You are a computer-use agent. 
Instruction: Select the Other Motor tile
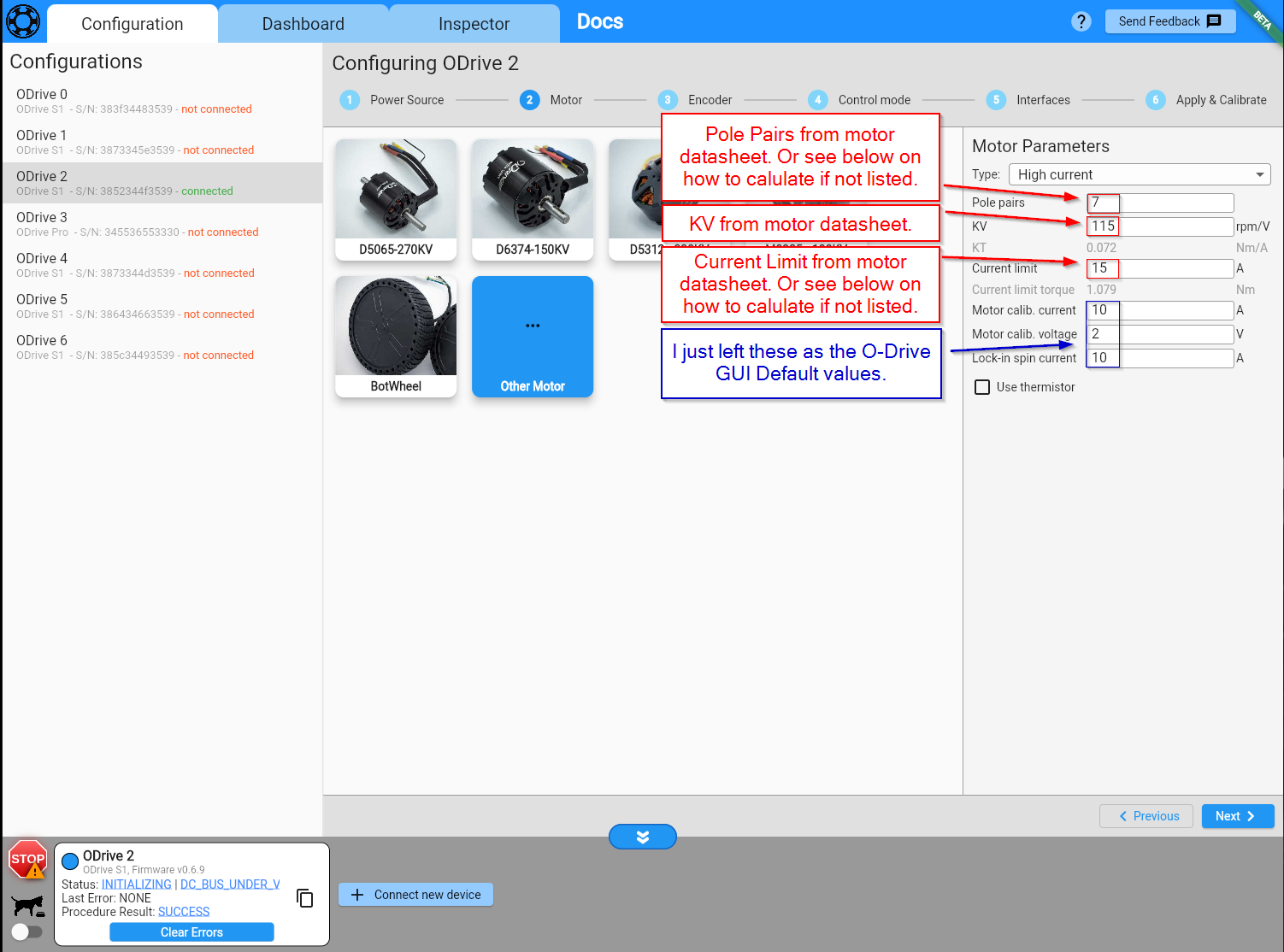[532, 337]
